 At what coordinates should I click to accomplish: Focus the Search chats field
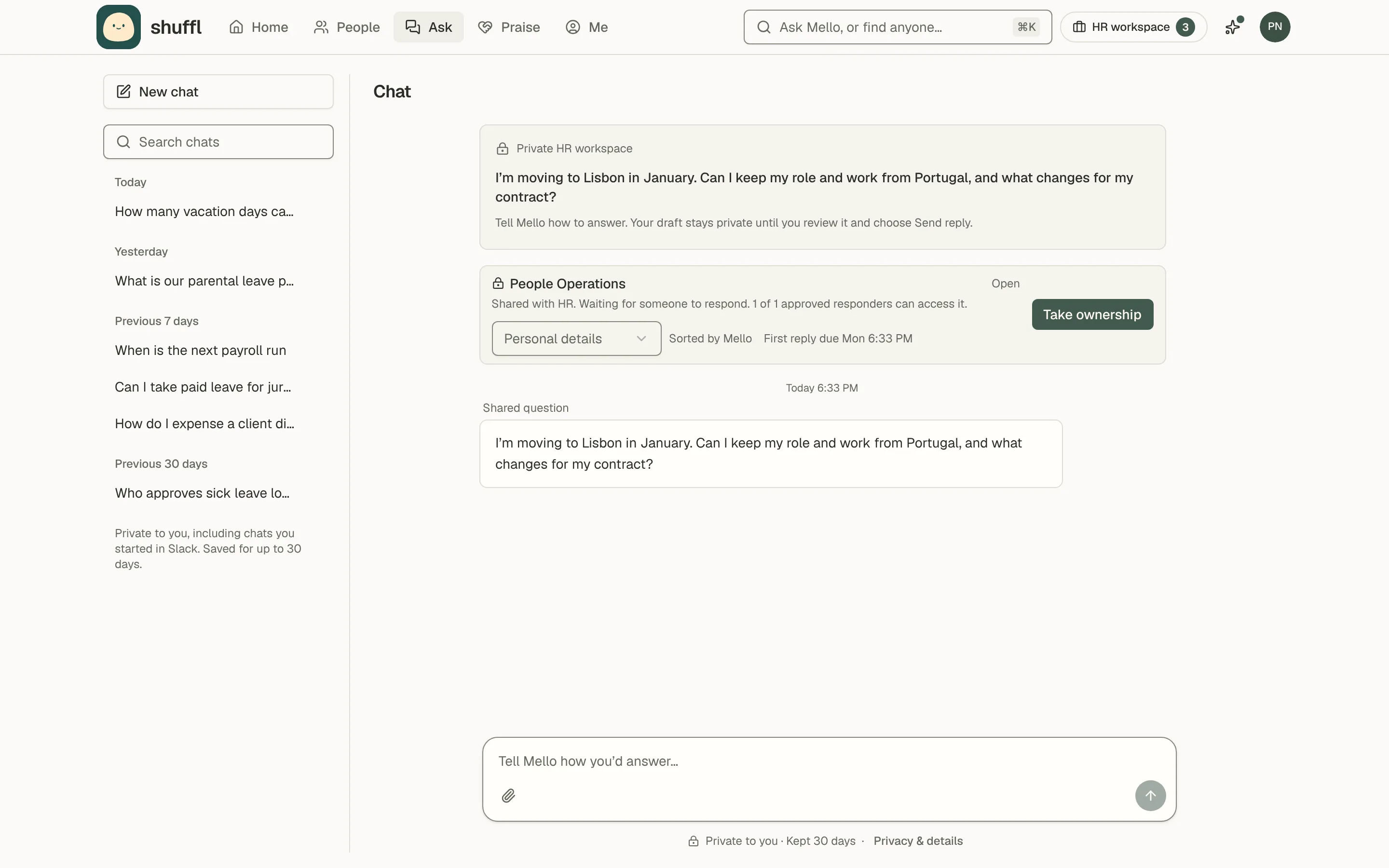pos(218,142)
